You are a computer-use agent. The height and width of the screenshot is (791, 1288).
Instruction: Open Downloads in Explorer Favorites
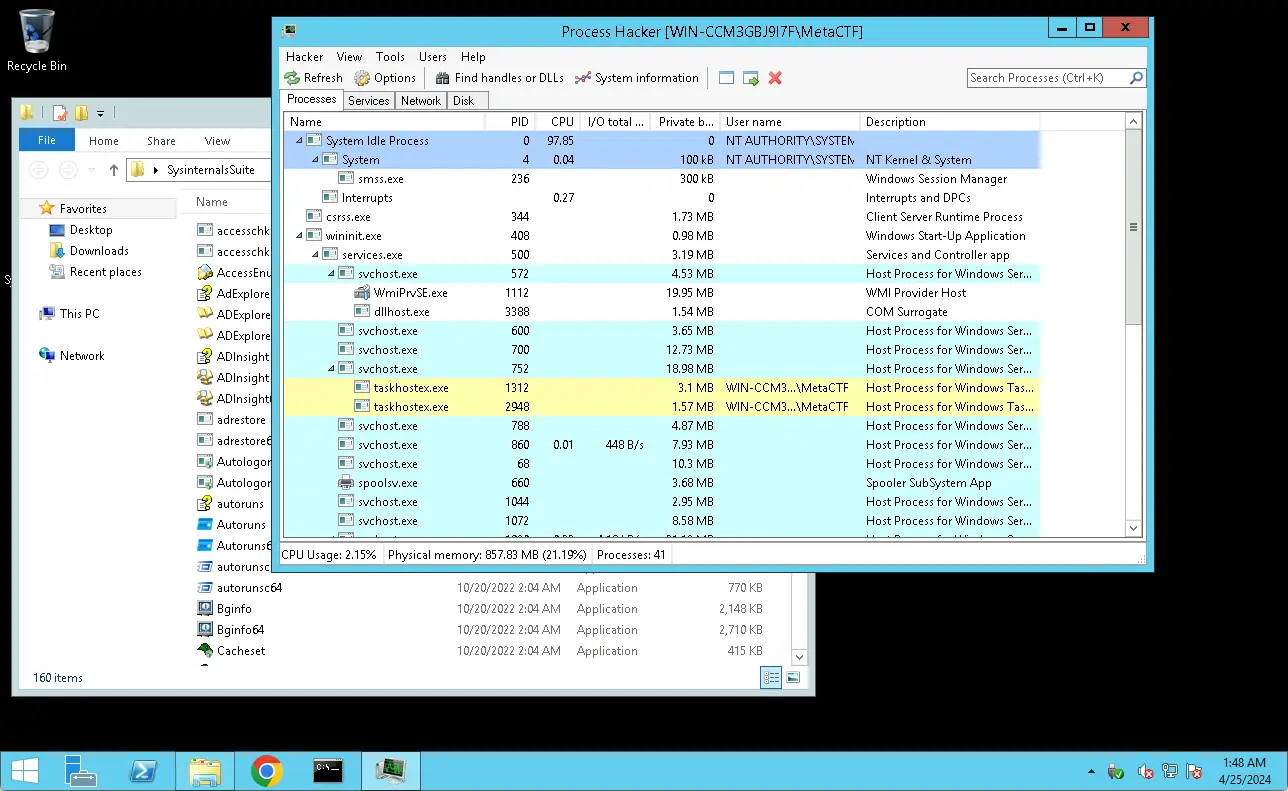pyautogui.click(x=99, y=251)
